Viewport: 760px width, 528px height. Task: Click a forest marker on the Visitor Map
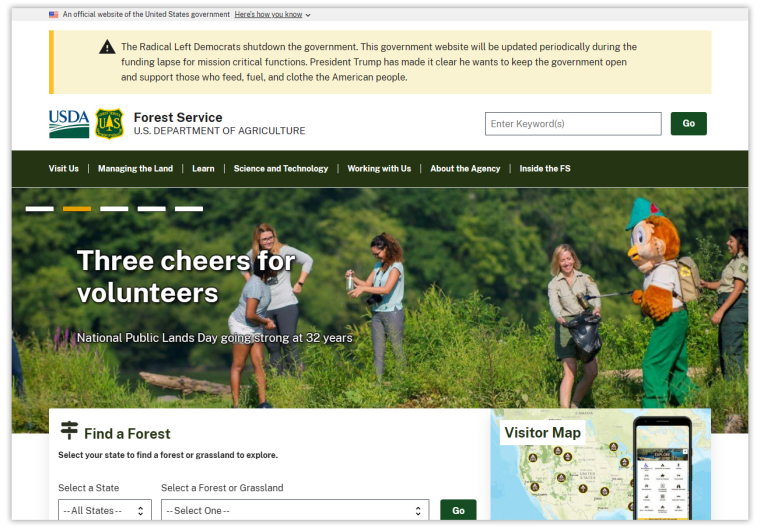[x=533, y=457]
